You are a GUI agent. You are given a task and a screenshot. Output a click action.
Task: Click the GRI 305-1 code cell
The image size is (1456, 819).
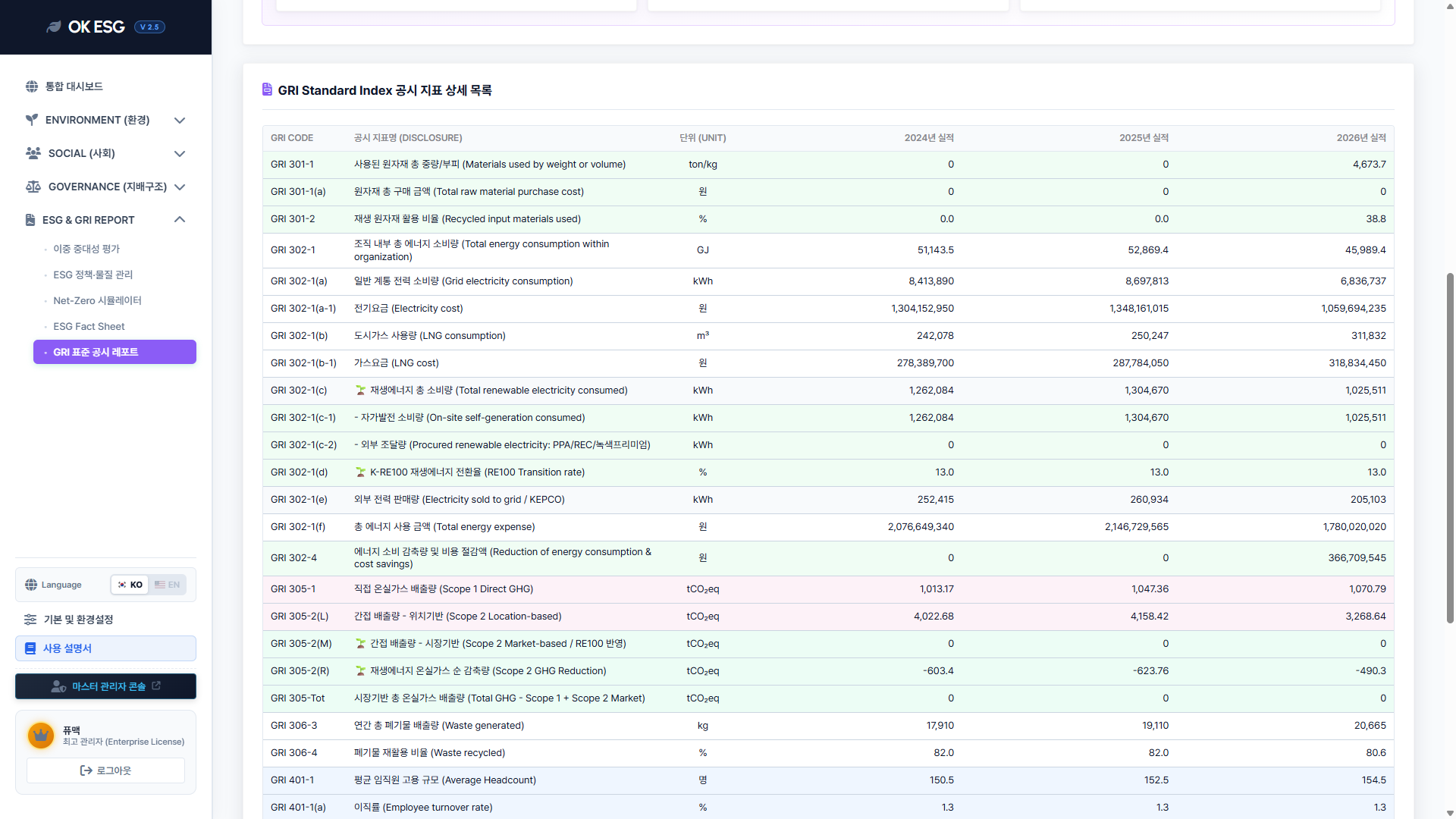pos(293,589)
